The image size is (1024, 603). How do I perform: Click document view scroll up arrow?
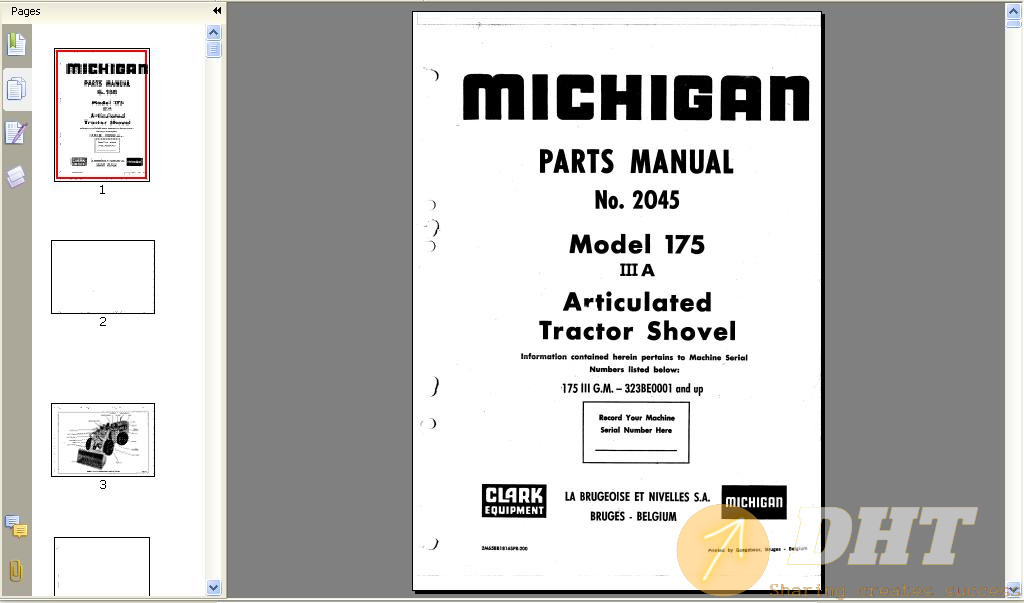pos(1014,11)
